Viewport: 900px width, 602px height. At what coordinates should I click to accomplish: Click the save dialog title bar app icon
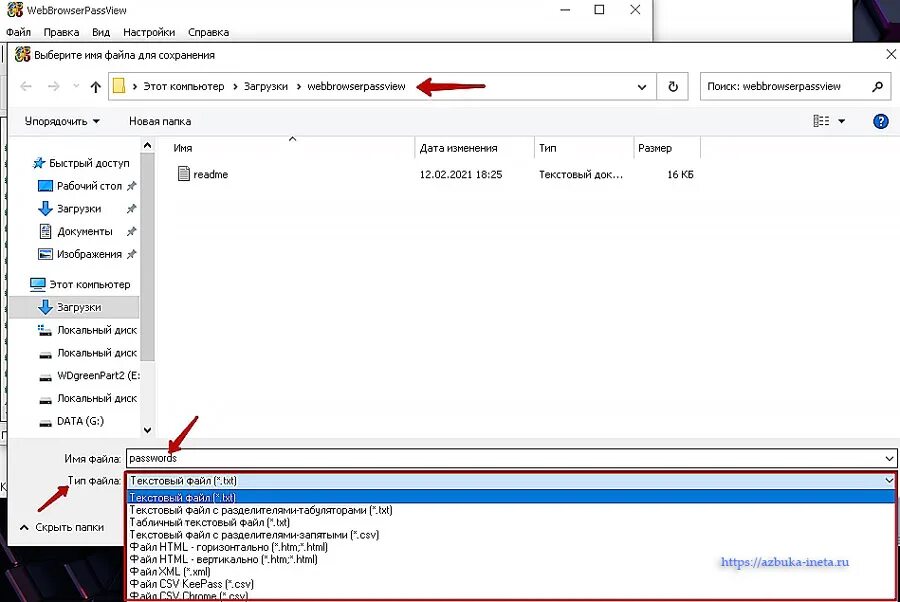[x=22, y=55]
